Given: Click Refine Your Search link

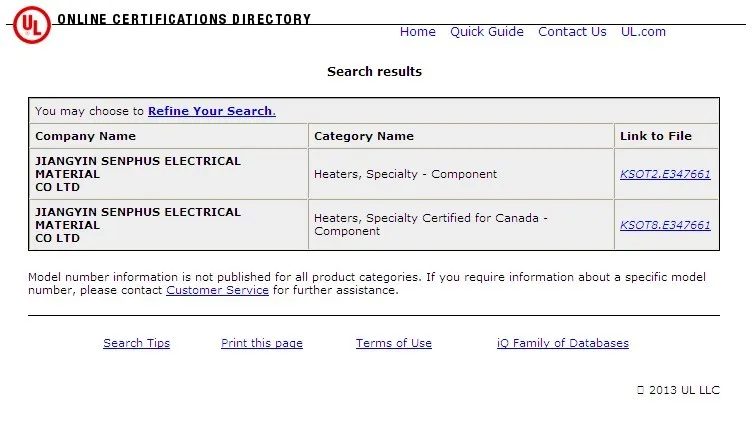Looking at the screenshot, I should pos(210,111).
